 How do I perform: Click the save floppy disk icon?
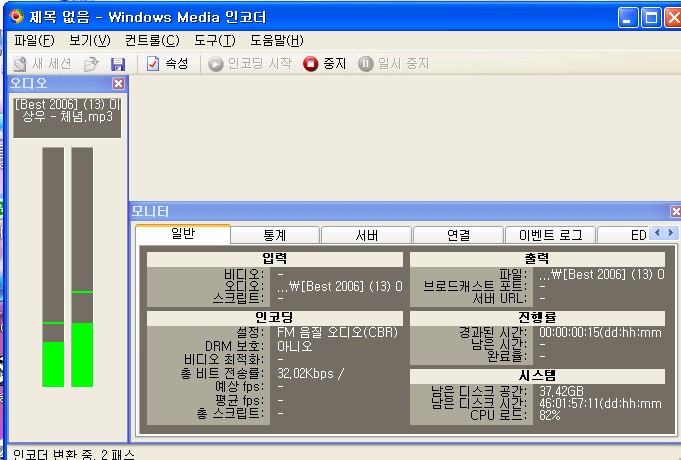coord(118,64)
